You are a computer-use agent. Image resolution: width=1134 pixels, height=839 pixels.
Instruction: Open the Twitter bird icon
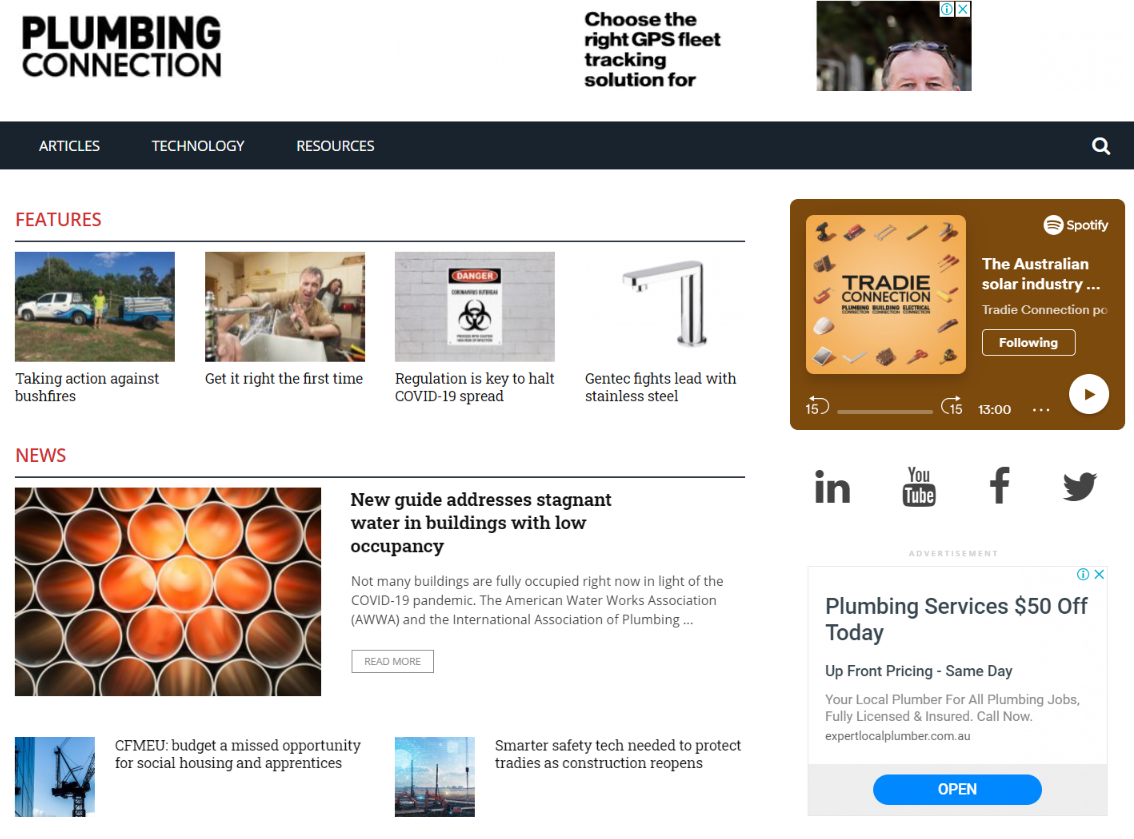tap(1080, 486)
